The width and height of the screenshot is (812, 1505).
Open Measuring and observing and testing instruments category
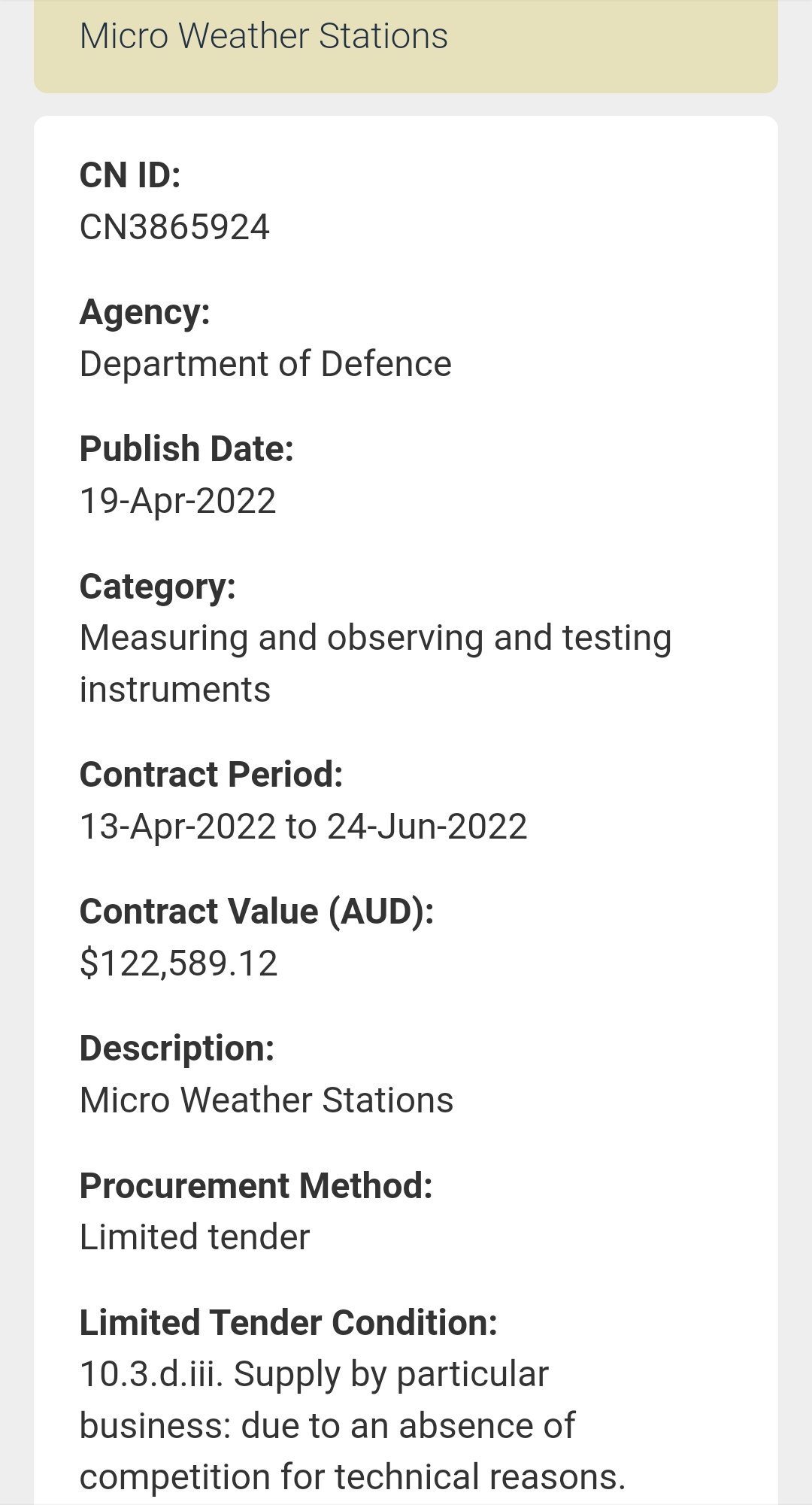click(375, 663)
